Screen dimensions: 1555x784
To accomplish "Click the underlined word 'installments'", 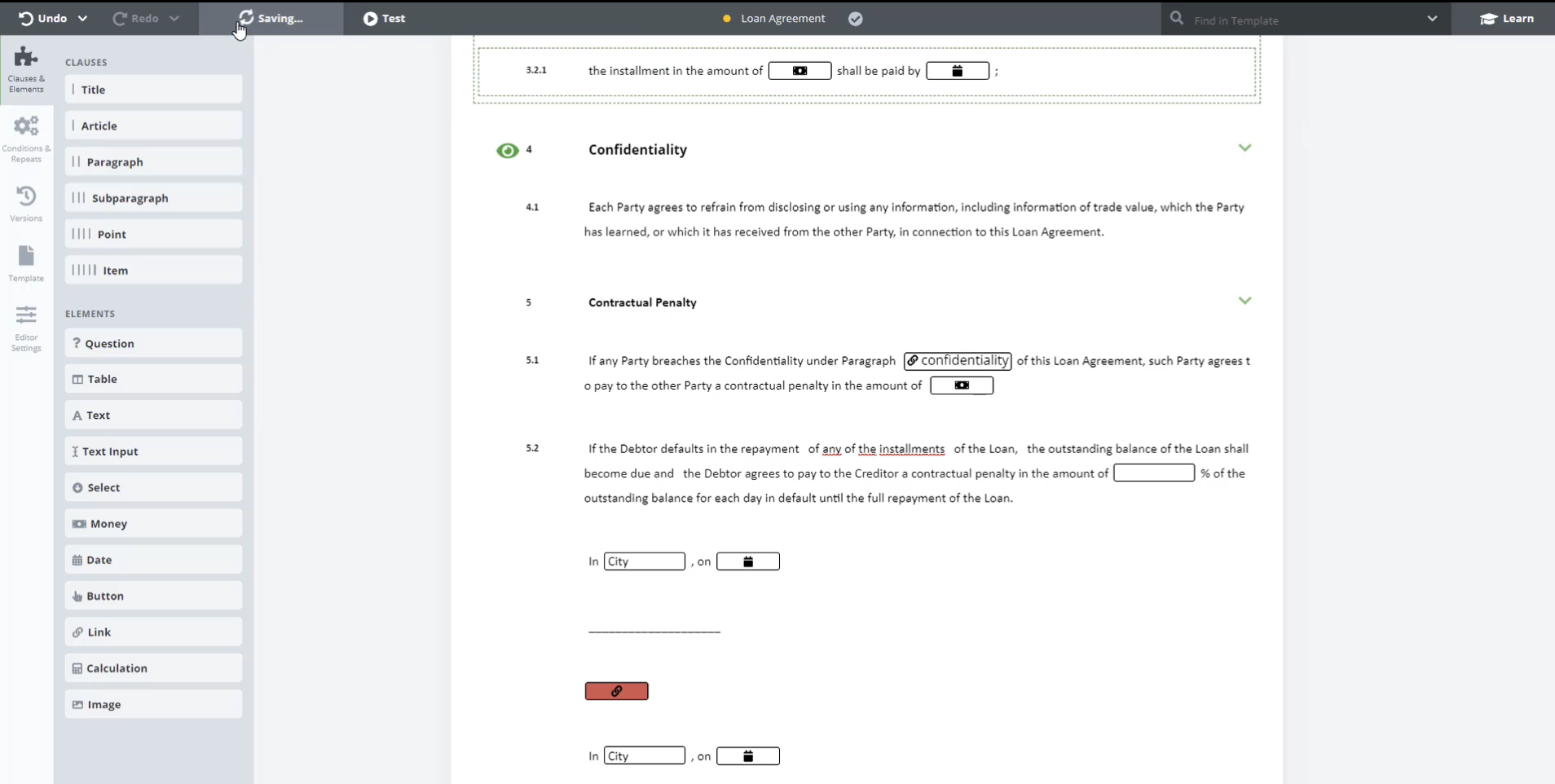I will tap(912, 449).
